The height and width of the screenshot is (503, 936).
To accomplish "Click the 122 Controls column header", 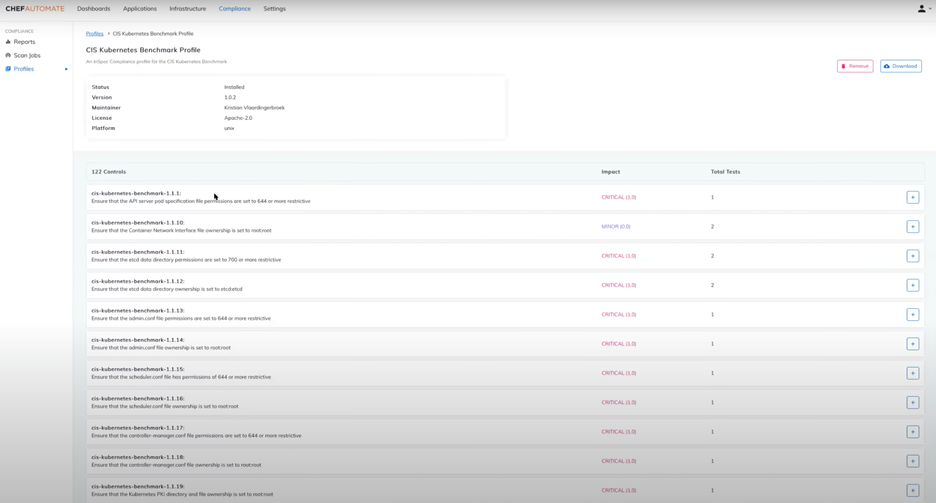I will (109, 172).
